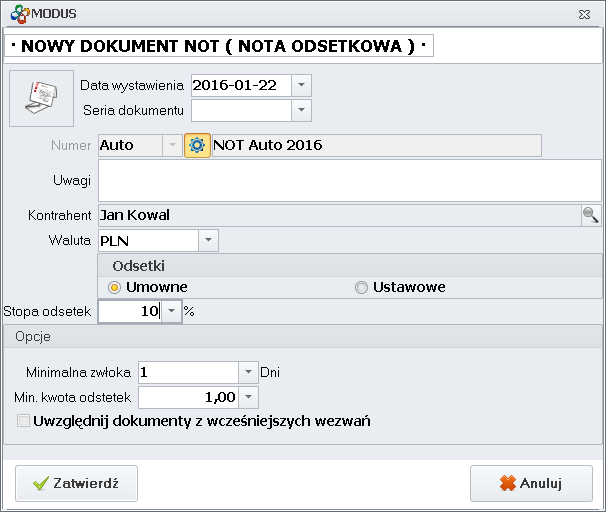Open Min. kwota odsetek dropdown
The height and width of the screenshot is (512, 606).
[x=248, y=397]
